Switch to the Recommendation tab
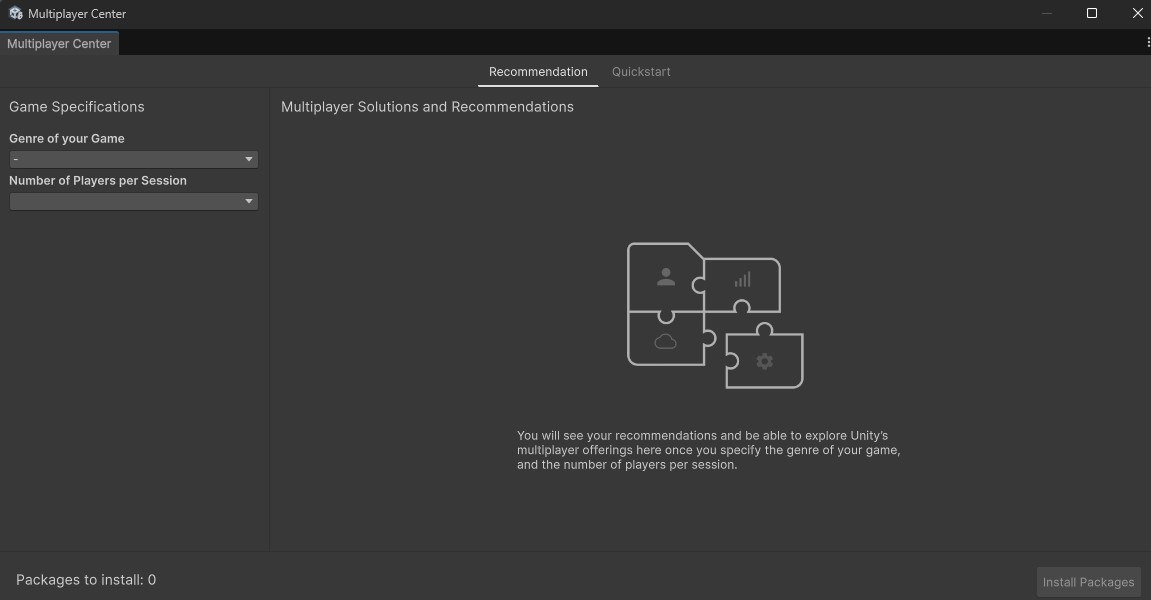 pyautogui.click(x=538, y=72)
